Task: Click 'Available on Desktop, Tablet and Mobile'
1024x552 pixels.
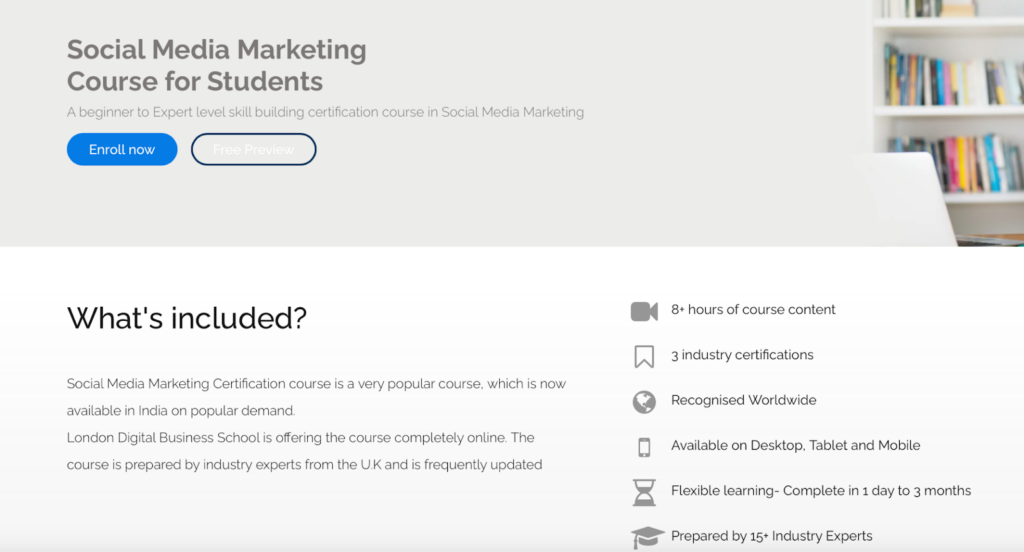Action: pos(795,446)
